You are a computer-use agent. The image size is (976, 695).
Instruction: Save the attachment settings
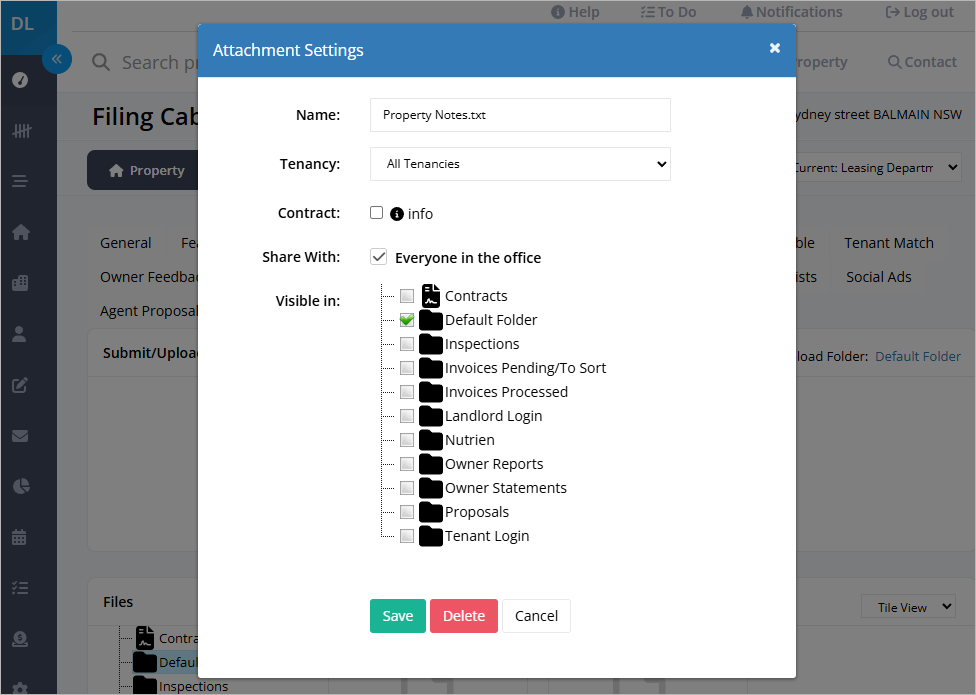pyautogui.click(x=398, y=616)
